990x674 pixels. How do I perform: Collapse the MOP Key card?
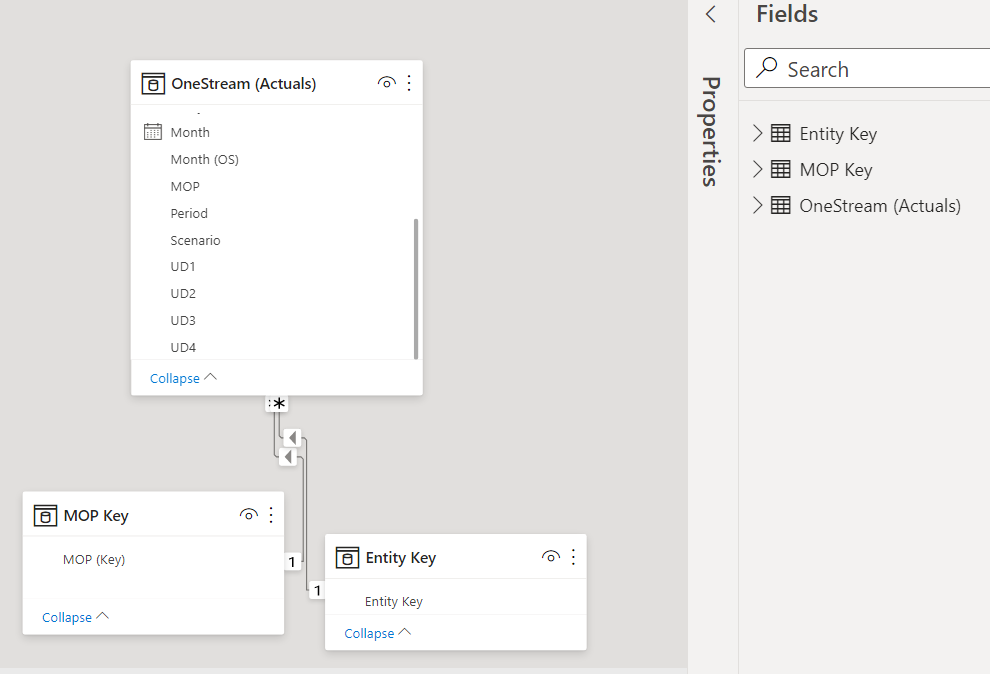[x=75, y=617]
